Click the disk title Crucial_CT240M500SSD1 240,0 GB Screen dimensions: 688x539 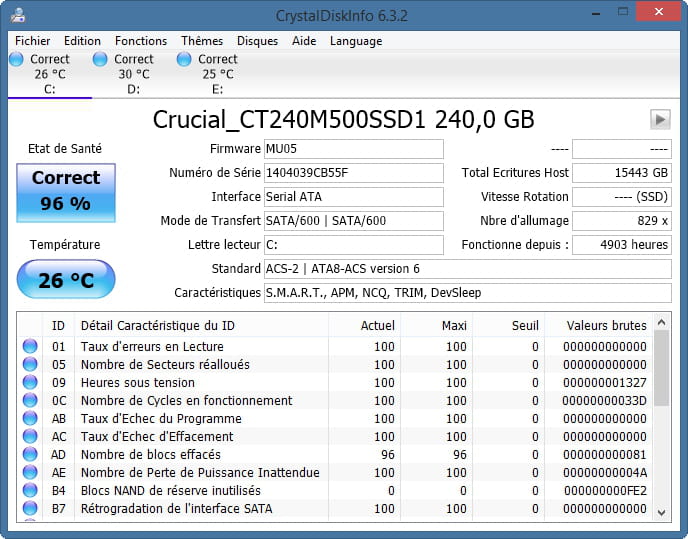tap(344, 119)
